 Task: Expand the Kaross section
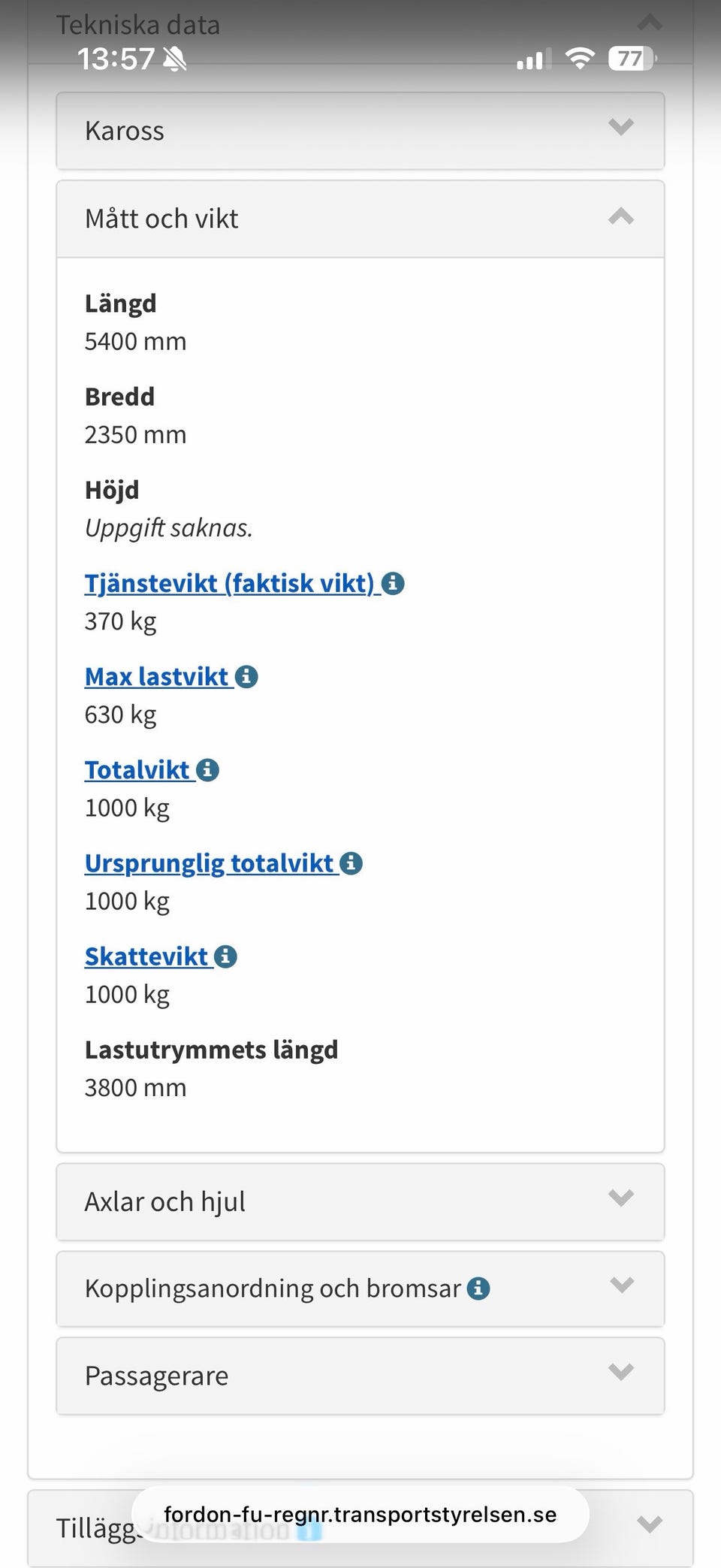[x=621, y=127]
